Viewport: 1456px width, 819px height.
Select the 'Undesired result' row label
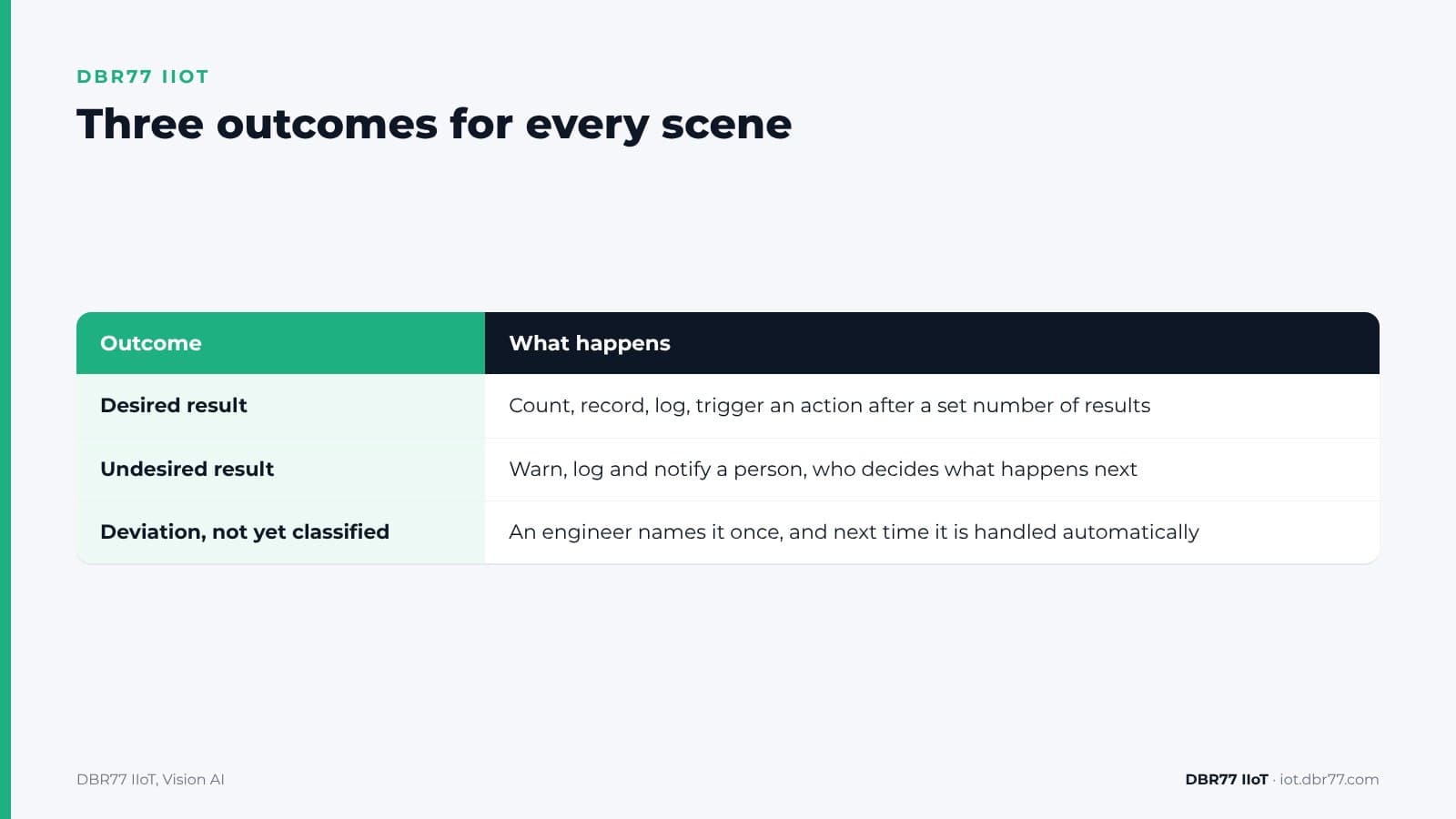(x=187, y=469)
